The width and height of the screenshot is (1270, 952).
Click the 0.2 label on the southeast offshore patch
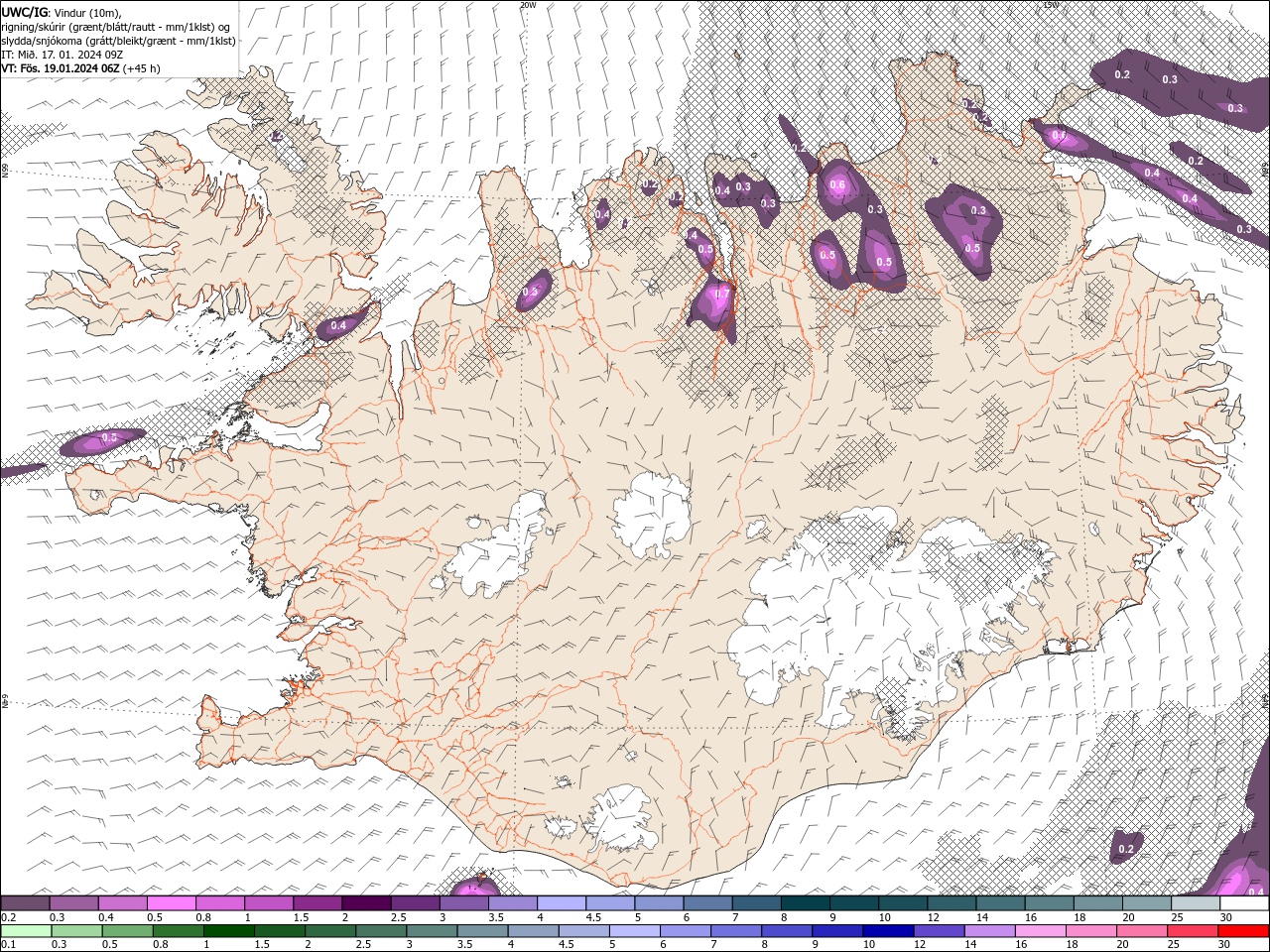pyautogui.click(x=1126, y=849)
